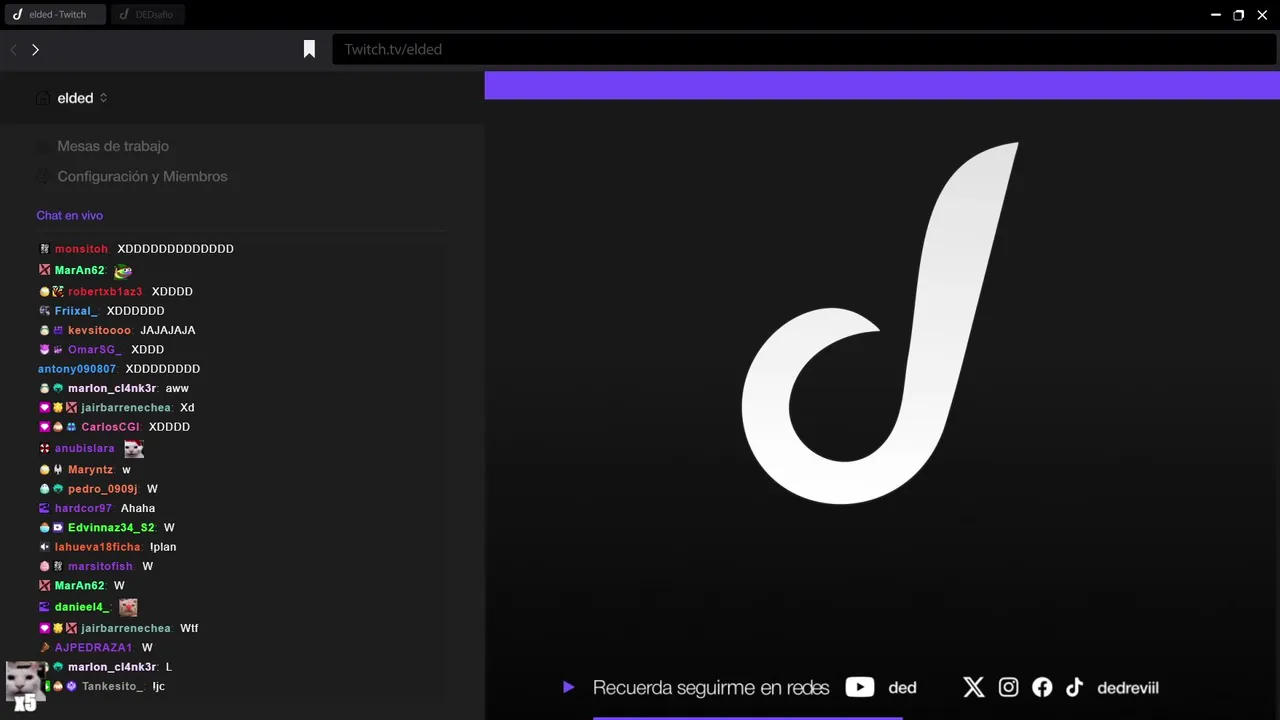Image resolution: width=1280 pixels, height=720 pixels.
Task: Click username kevsitoooo in chat
Action: coord(100,330)
